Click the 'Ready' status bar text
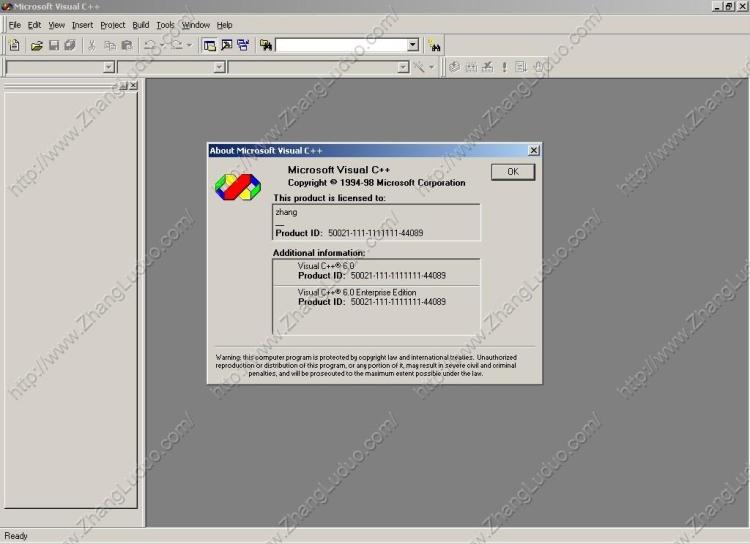 16,536
